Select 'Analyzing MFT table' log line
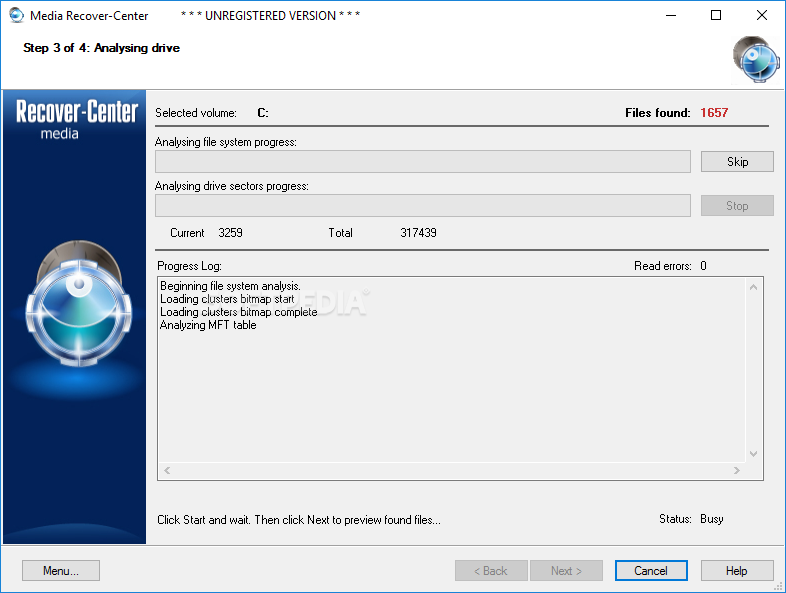The image size is (786, 593). pos(208,325)
